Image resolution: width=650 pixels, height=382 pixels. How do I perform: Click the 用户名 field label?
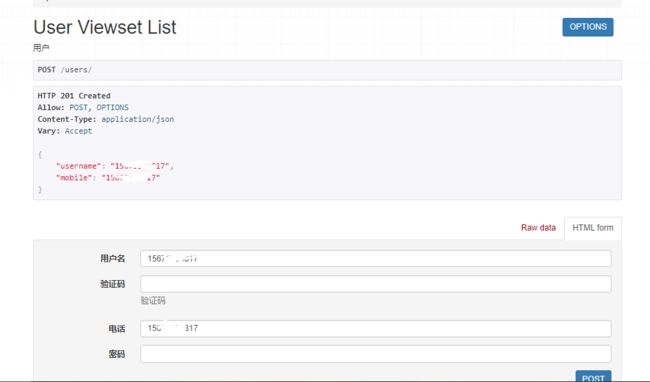pyautogui.click(x=112, y=259)
